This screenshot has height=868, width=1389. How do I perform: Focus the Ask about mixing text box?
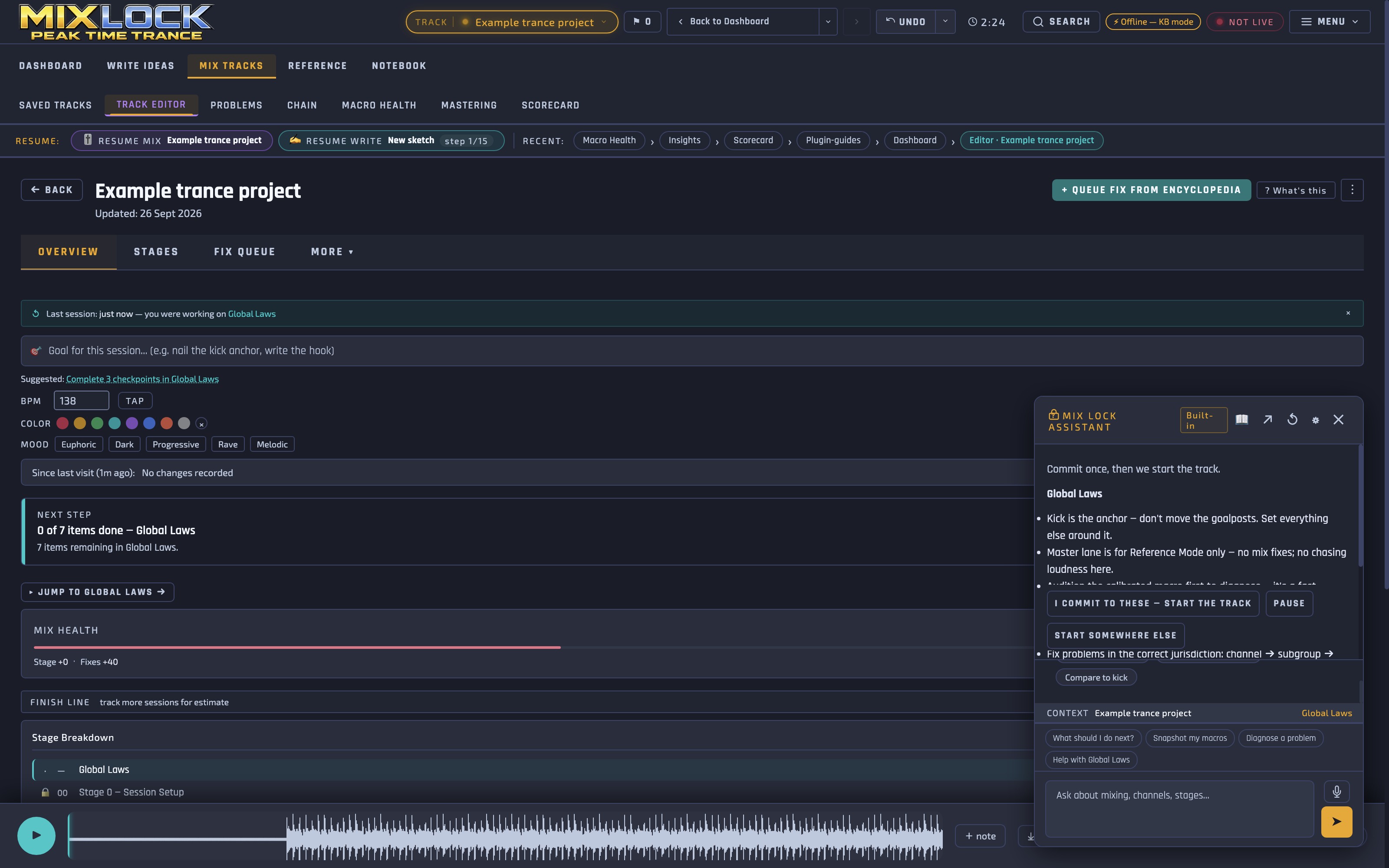pos(1179,808)
